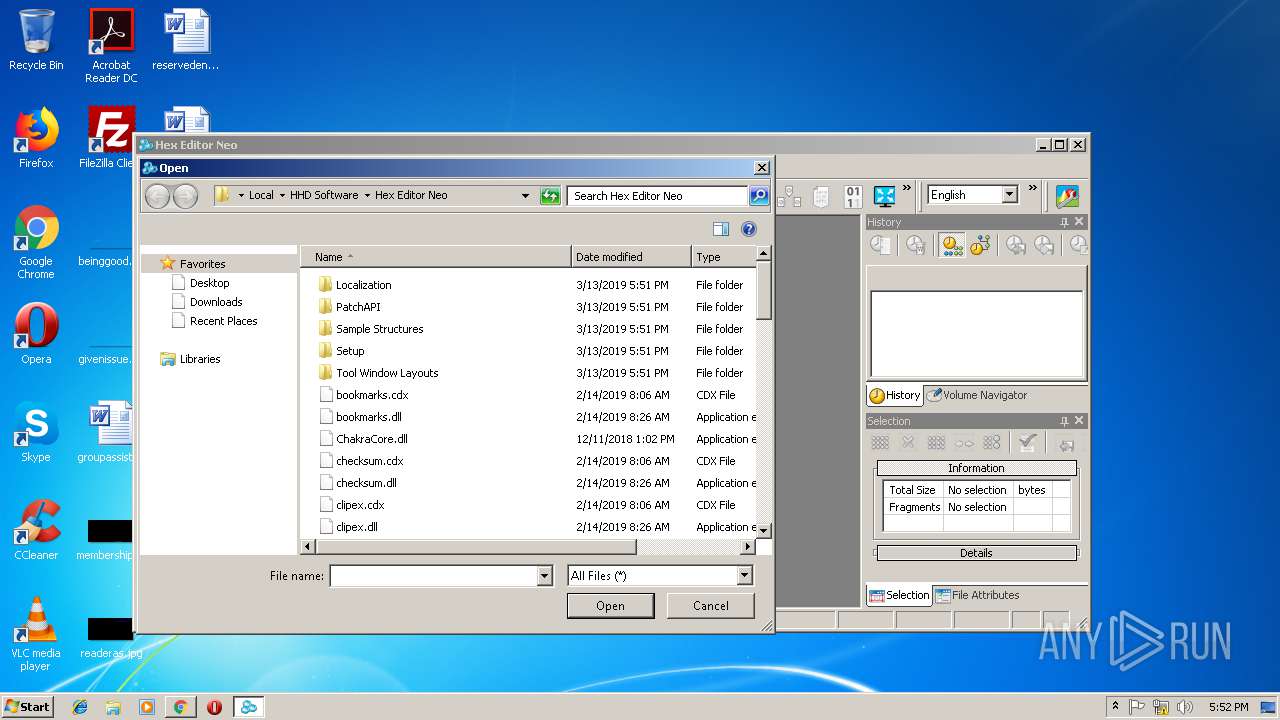
Task: Click the Cancel button in dialog
Action: tap(711, 606)
